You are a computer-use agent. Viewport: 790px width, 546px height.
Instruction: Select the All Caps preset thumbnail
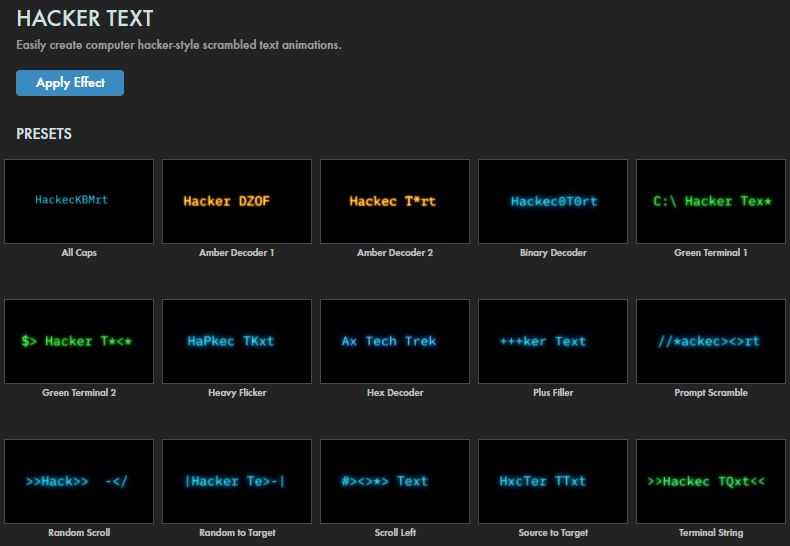coord(79,201)
